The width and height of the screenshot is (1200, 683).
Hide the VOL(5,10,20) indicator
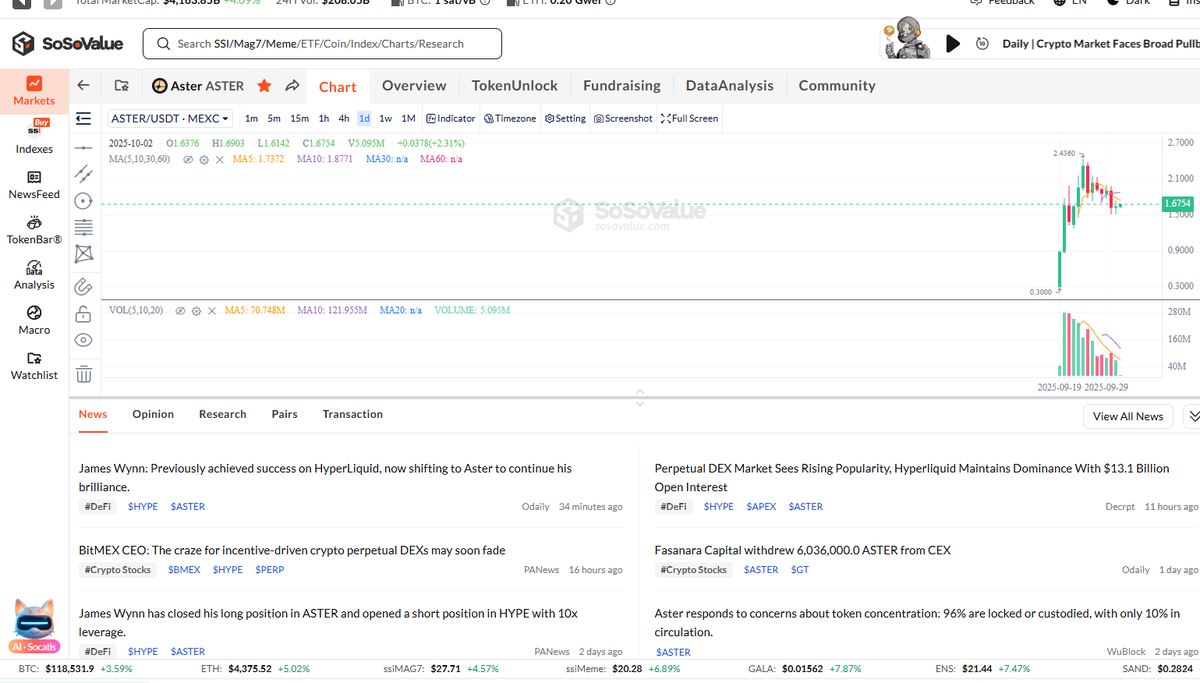pos(180,311)
